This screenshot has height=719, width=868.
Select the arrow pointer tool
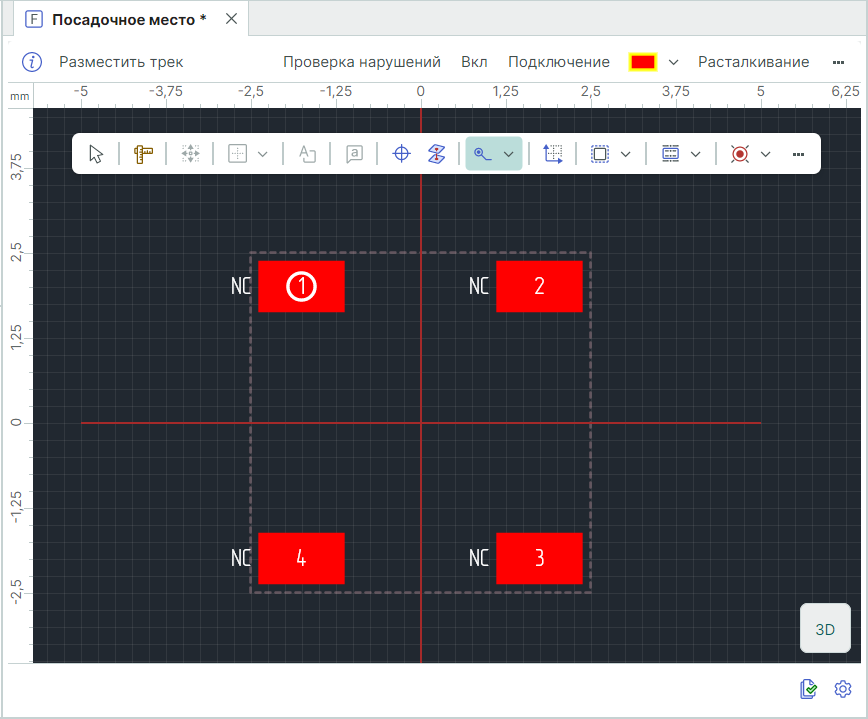(x=96, y=154)
